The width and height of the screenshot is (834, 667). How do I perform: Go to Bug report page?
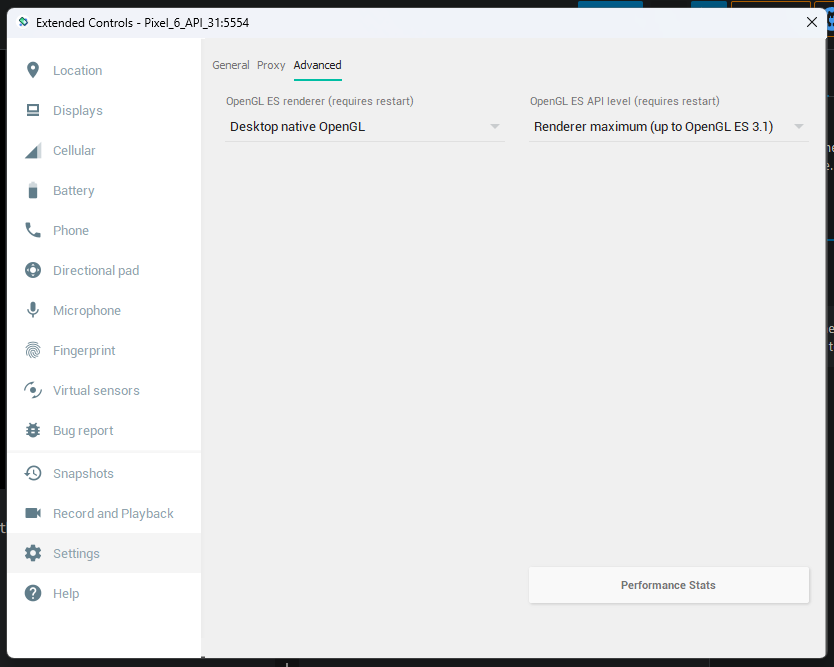83,431
